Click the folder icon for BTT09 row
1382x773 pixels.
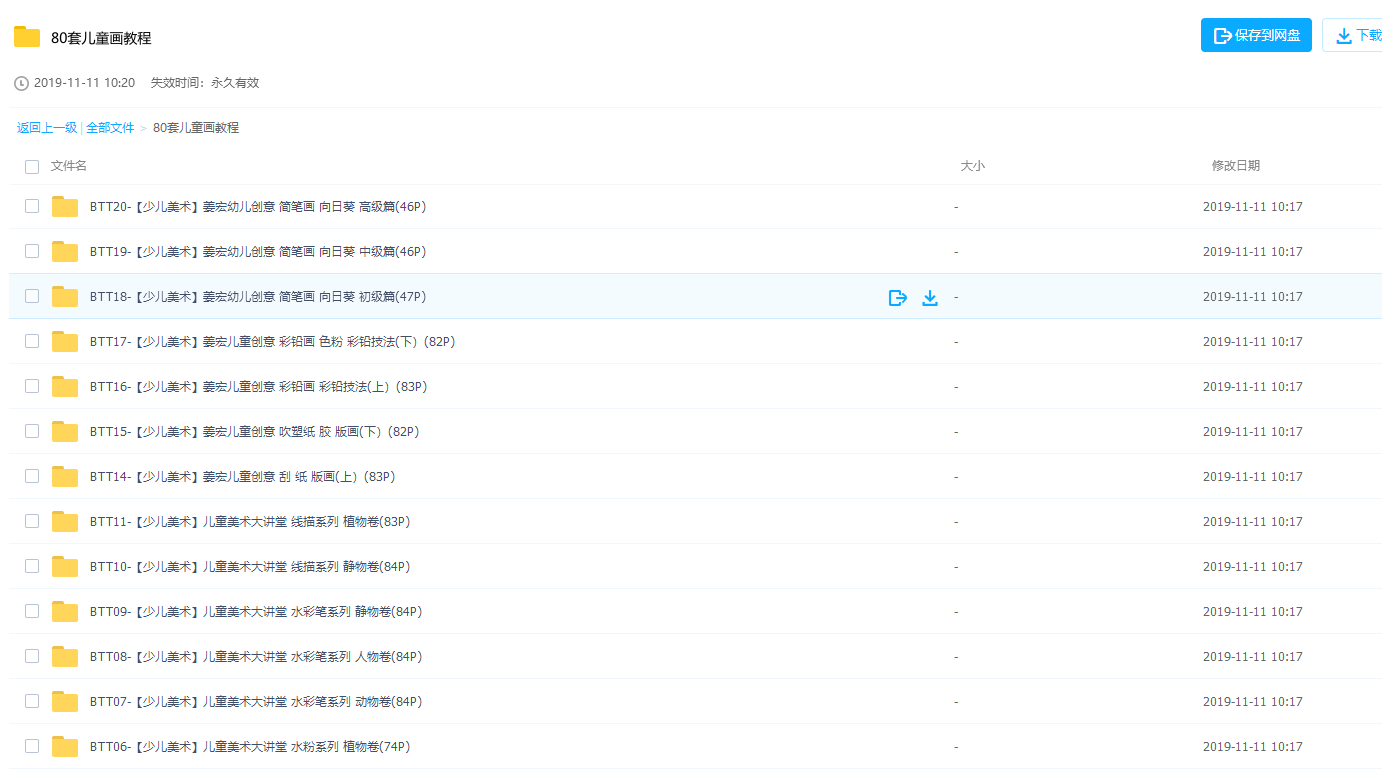65,612
